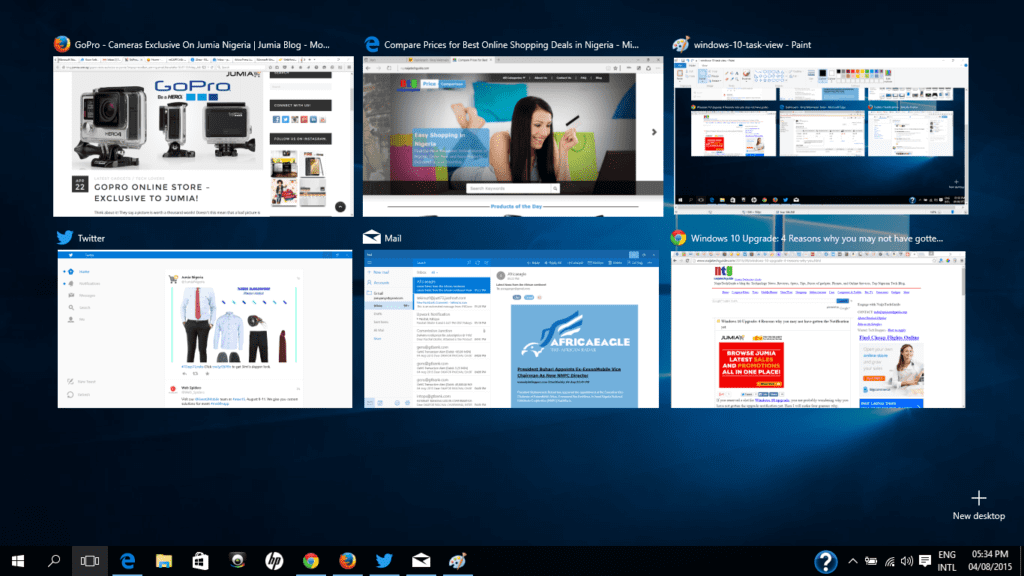
Task: Switch to the GoPro Jumia Blog Firefox window
Action: (203, 136)
